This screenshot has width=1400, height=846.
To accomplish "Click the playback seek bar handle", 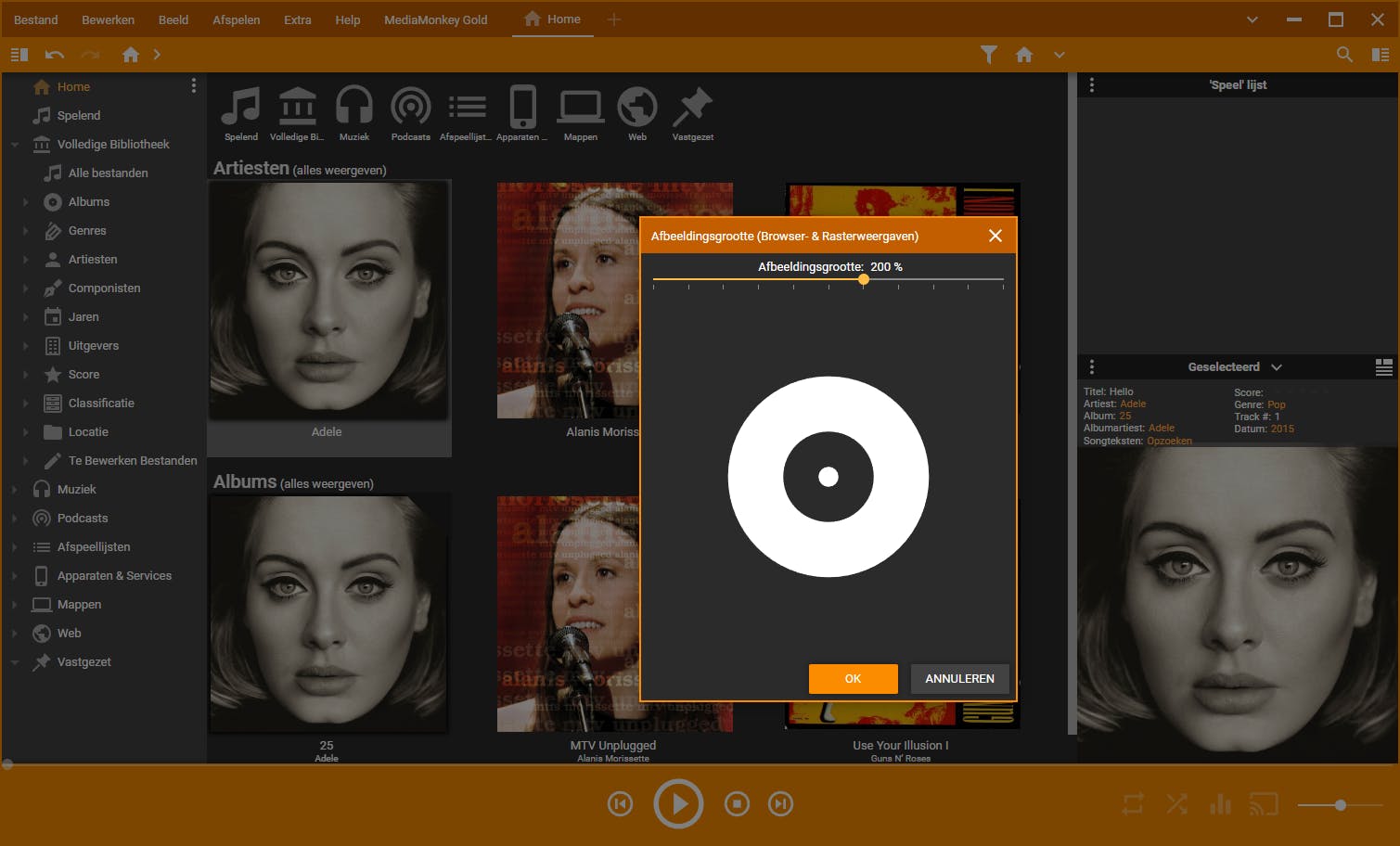I will (7, 765).
